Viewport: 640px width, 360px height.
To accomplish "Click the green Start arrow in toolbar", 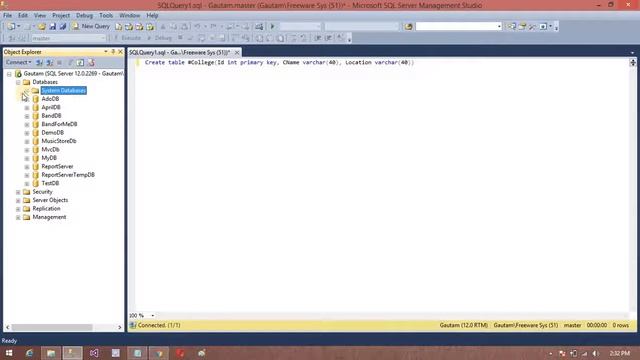I will tap(272, 27).
